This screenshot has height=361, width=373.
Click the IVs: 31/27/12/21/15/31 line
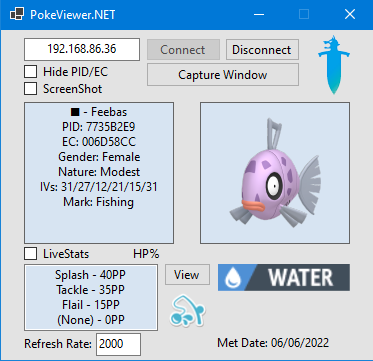coord(98,187)
